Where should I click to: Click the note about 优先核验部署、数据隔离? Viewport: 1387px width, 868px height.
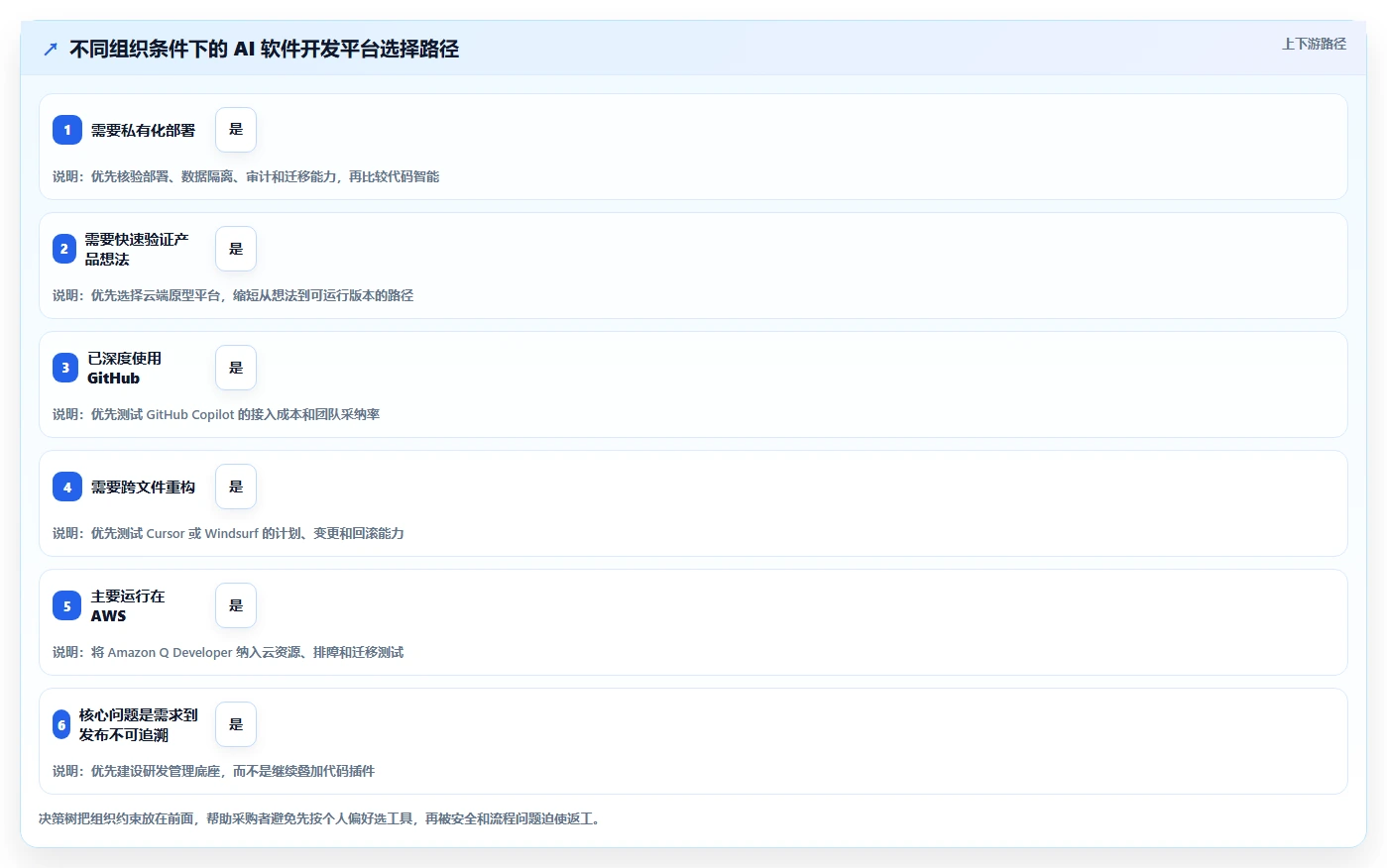coord(246,176)
